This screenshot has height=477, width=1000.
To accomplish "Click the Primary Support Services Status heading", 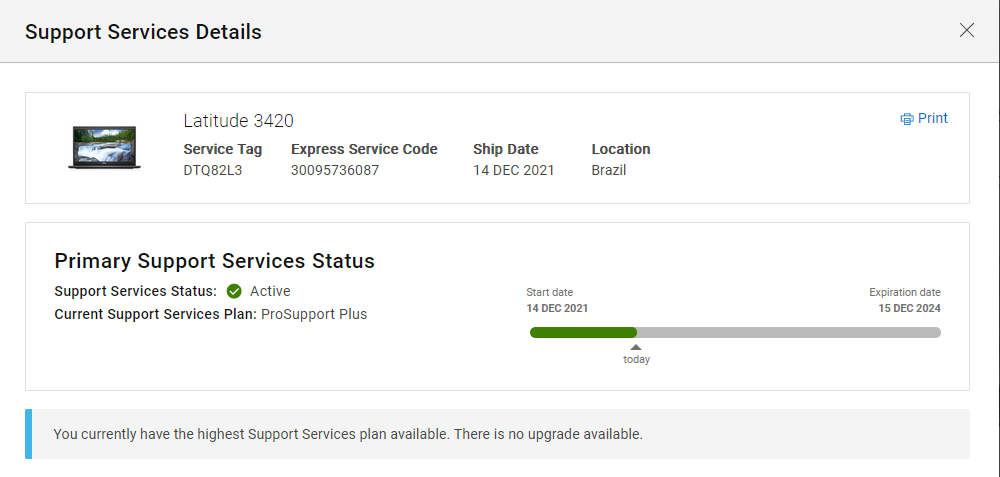I will [214, 262].
